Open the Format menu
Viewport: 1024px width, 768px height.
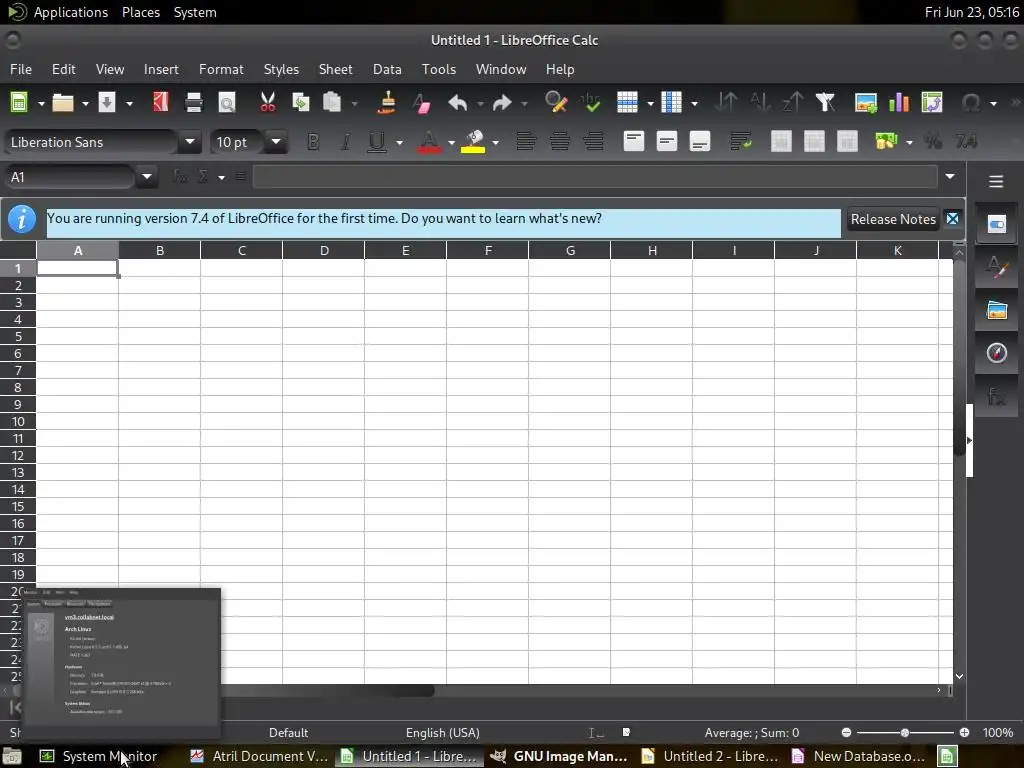coord(221,69)
